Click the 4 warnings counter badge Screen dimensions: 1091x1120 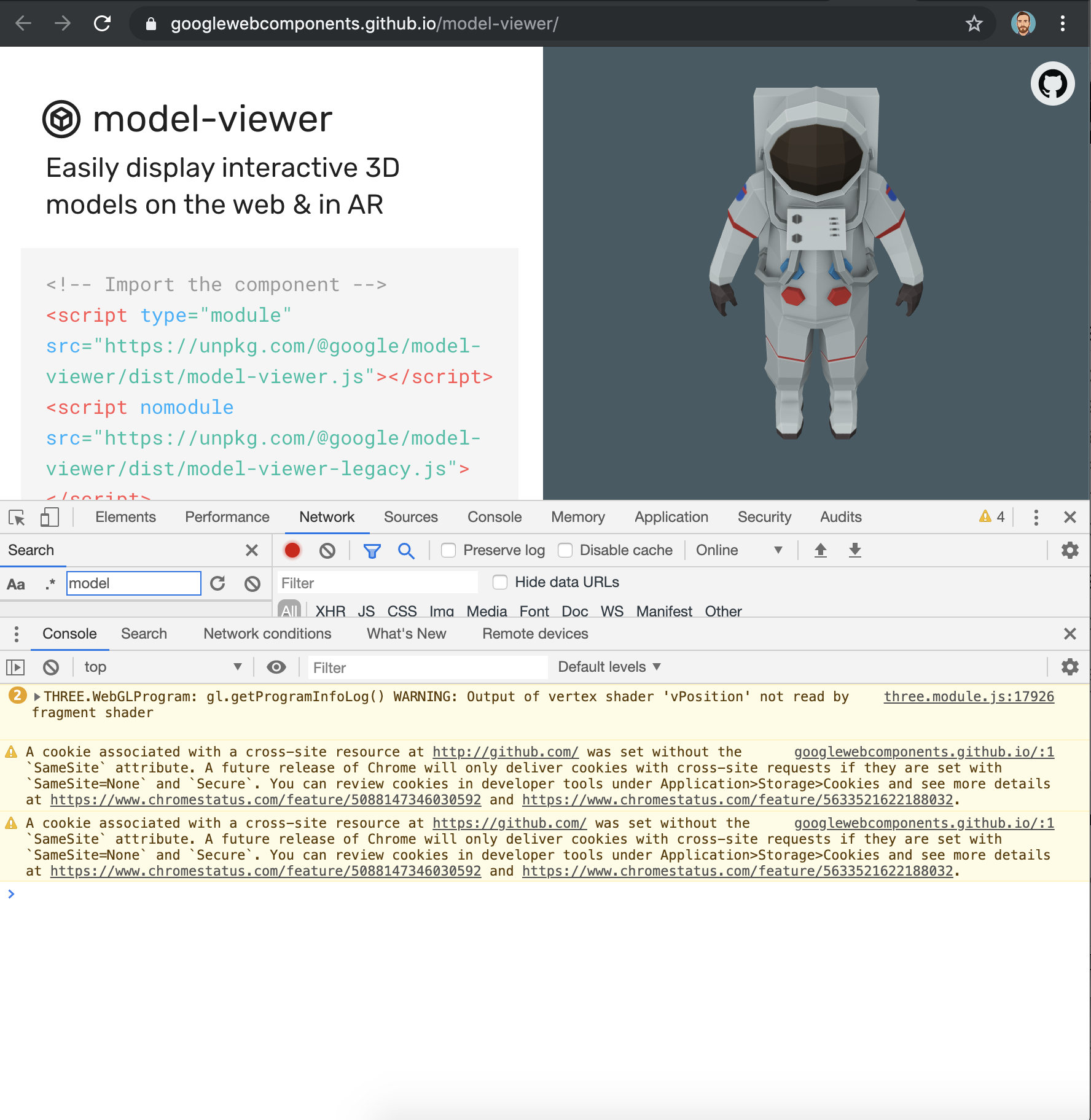[992, 517]
